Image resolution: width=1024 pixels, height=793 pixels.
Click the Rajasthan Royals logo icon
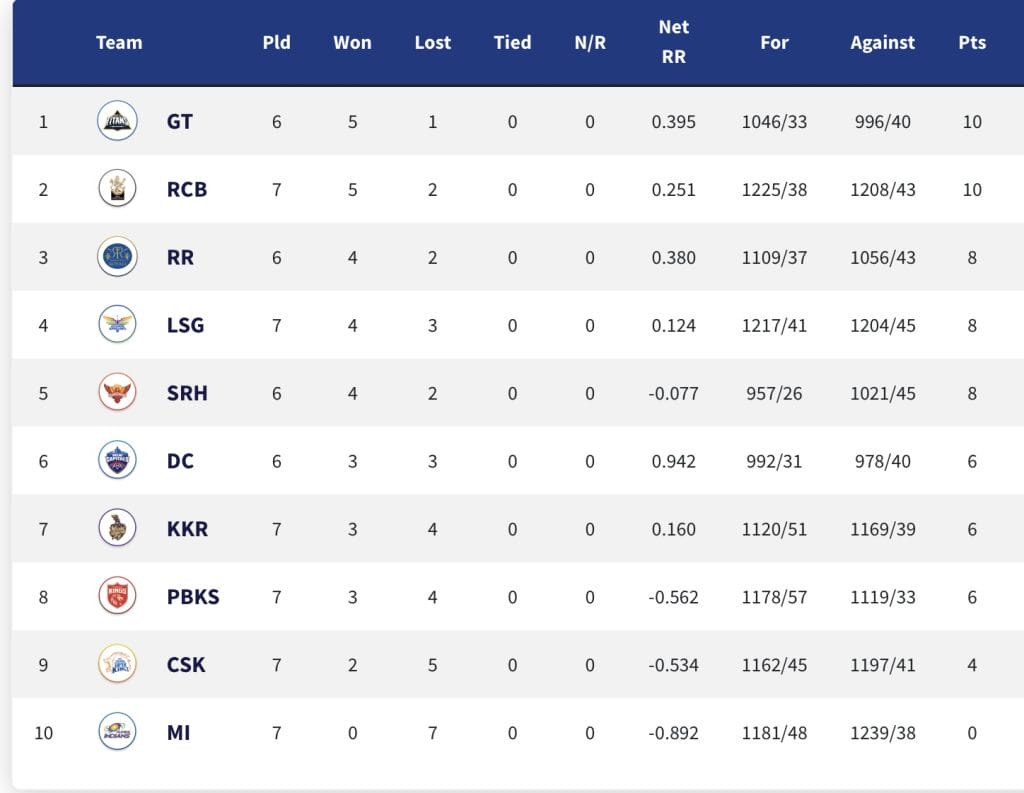coord(117,257)
